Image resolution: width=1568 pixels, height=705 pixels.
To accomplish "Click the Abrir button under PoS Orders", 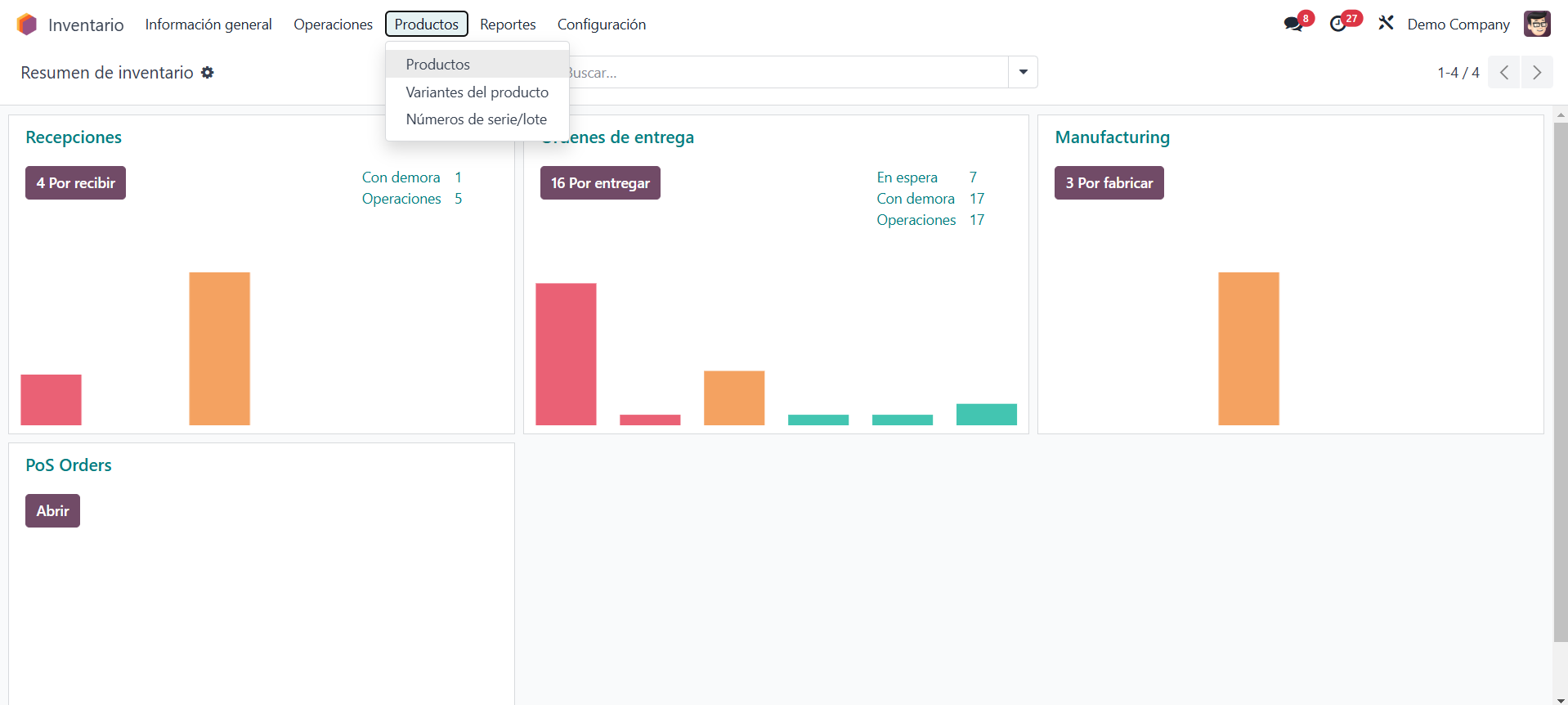I will (x=52, y=511).
